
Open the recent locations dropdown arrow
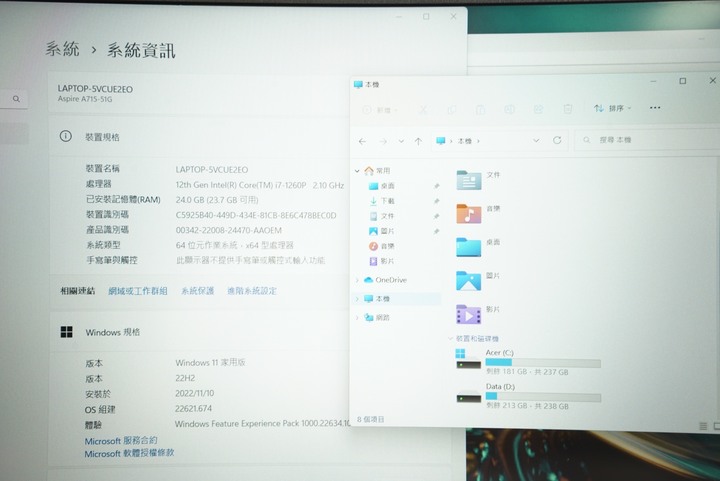[x=401, y=141]
